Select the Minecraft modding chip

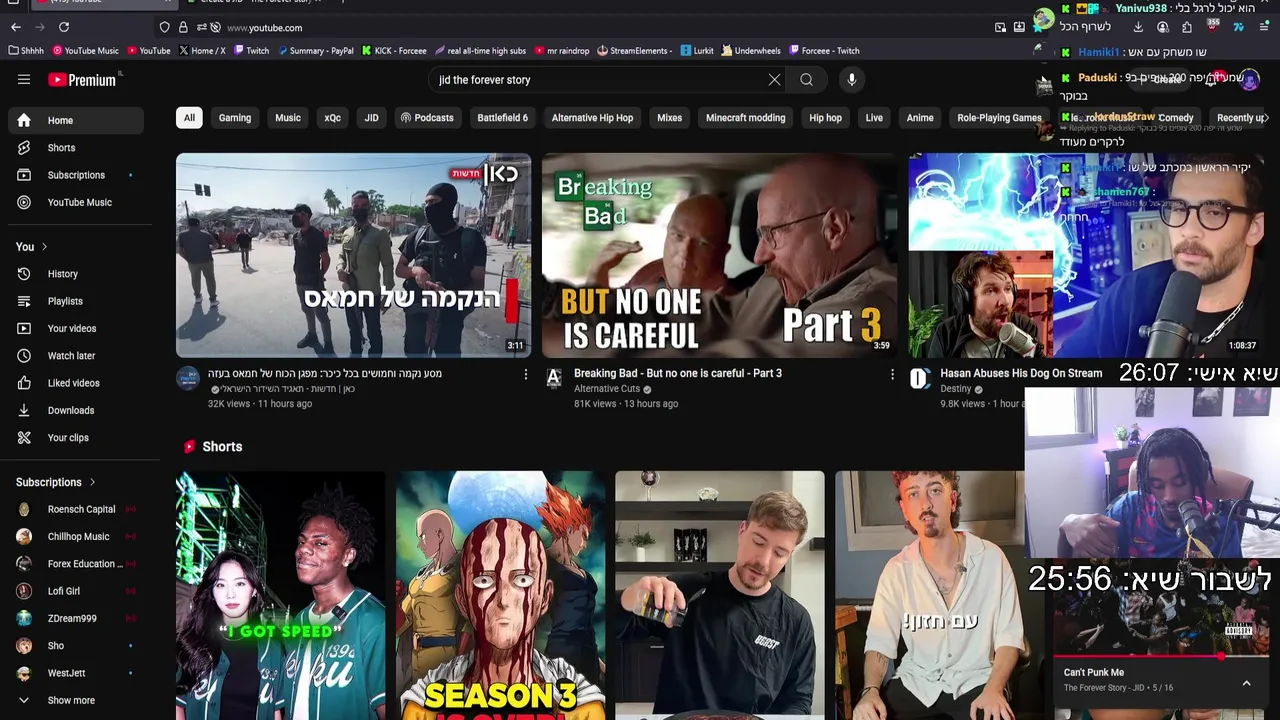[746, 118]
